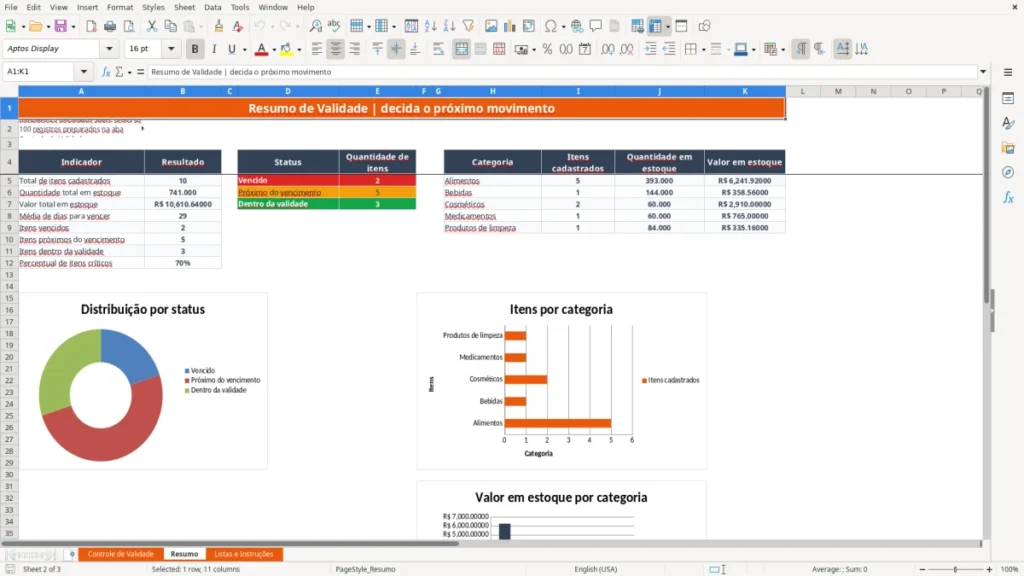Toggle Align Left
The height and width of the screenshot is (576, 1024).
317,49
